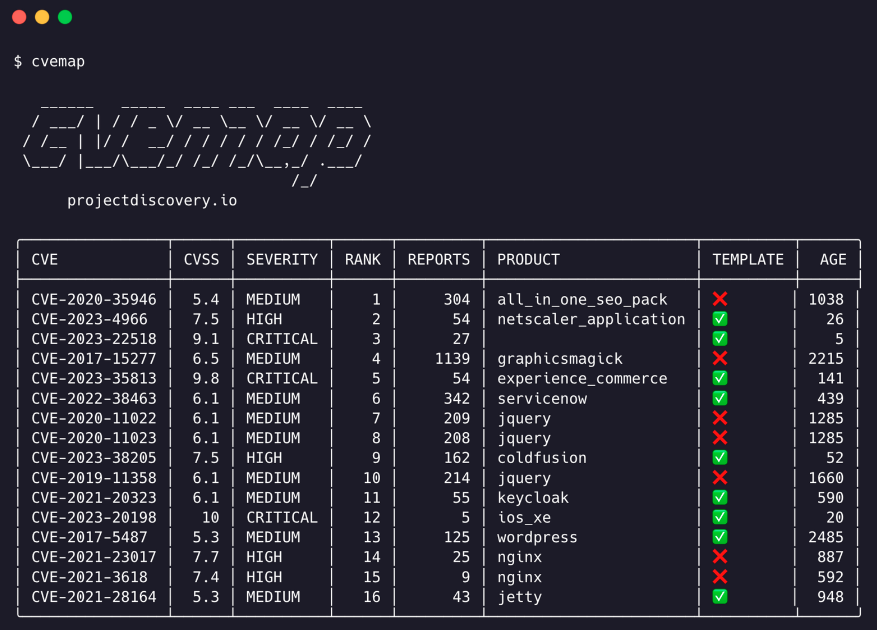Viewport: 877px width, 630px height.
Task: Click the green template icon for ios_xe
Action: [719, 517]
